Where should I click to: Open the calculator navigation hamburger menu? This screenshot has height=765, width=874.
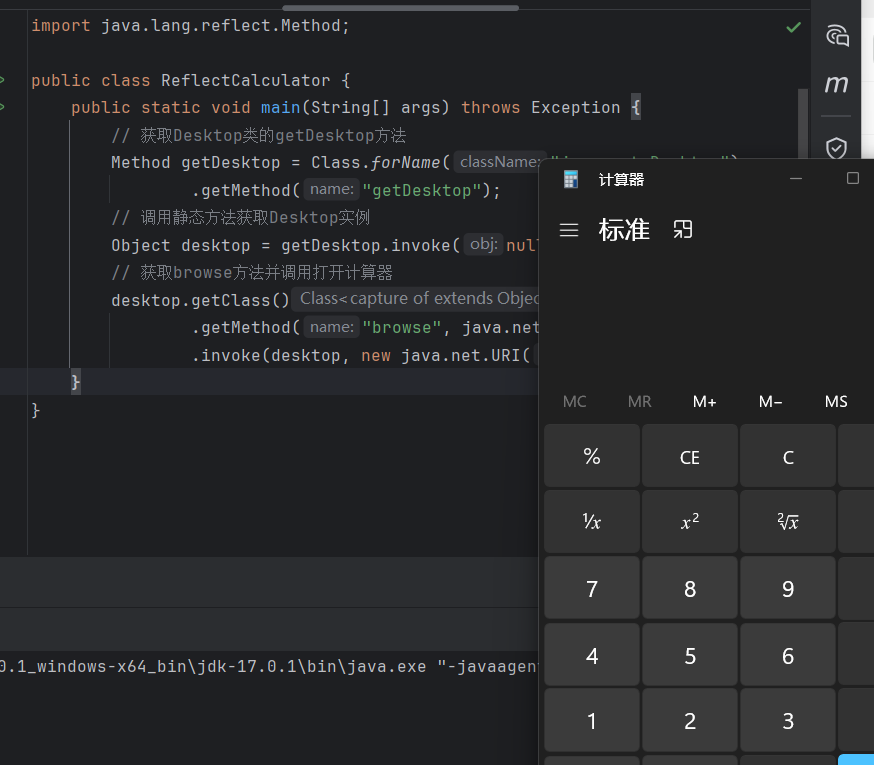[x=569, y=230]
